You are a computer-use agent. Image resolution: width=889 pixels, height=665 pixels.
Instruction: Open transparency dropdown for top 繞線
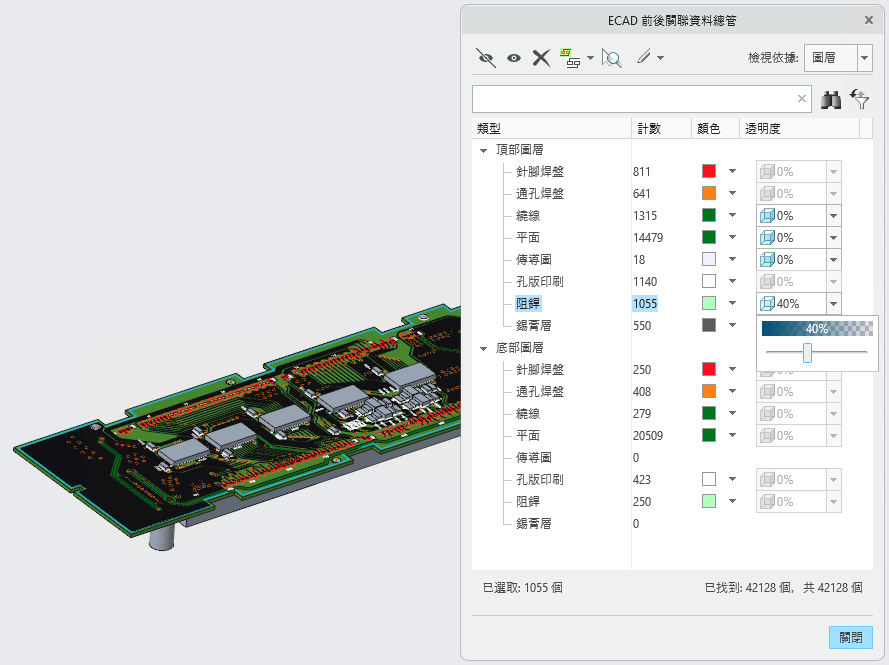[x=833, y=215]
